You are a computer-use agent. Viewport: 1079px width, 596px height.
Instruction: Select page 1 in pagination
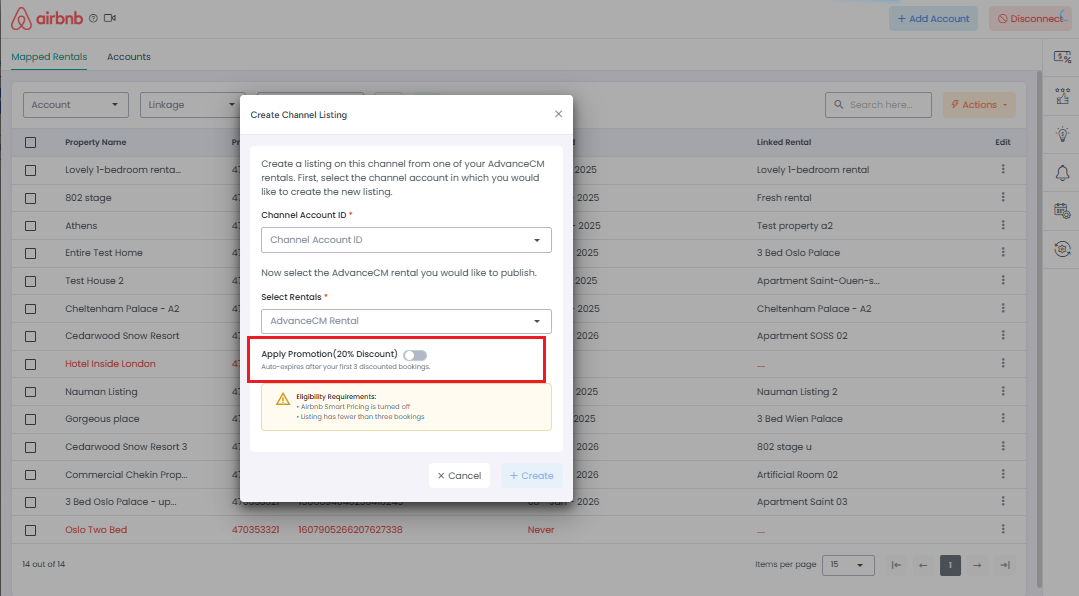[x=950, y=565]
